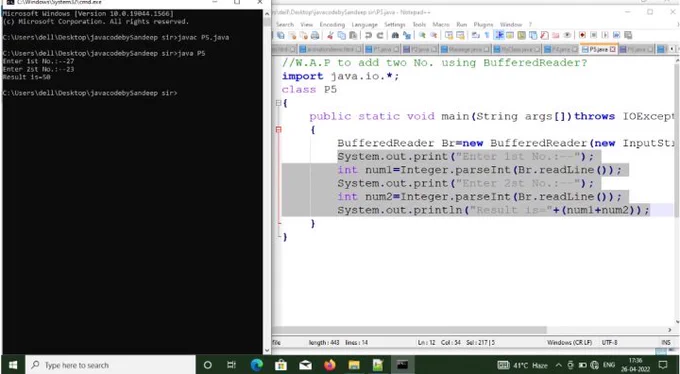This screenshot has height=374, width=680.
Task: Show hidden tray icons chevron
Action: click(558, 365)
